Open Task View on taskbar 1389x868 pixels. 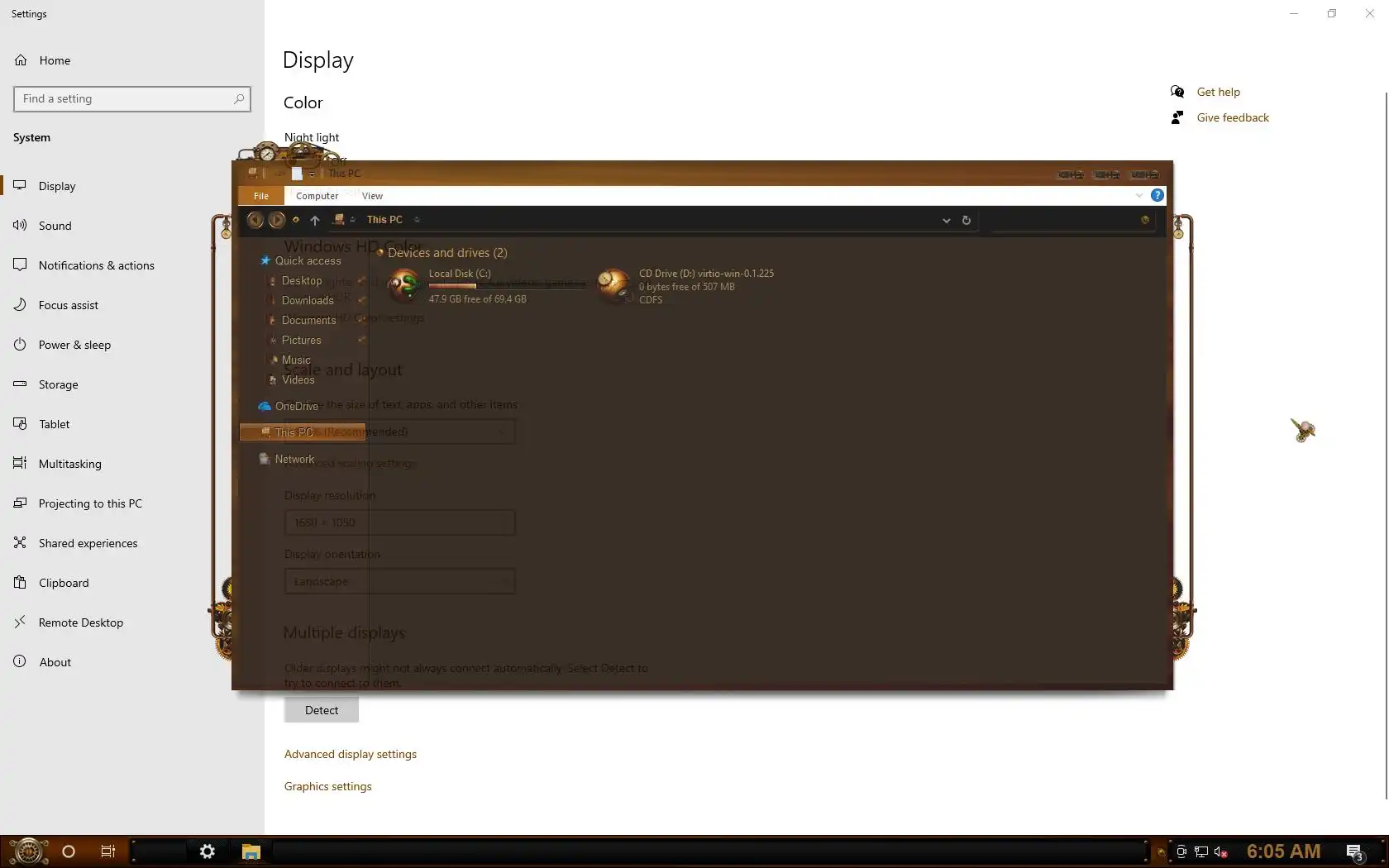pyautogui.click(x=108, y=851)
